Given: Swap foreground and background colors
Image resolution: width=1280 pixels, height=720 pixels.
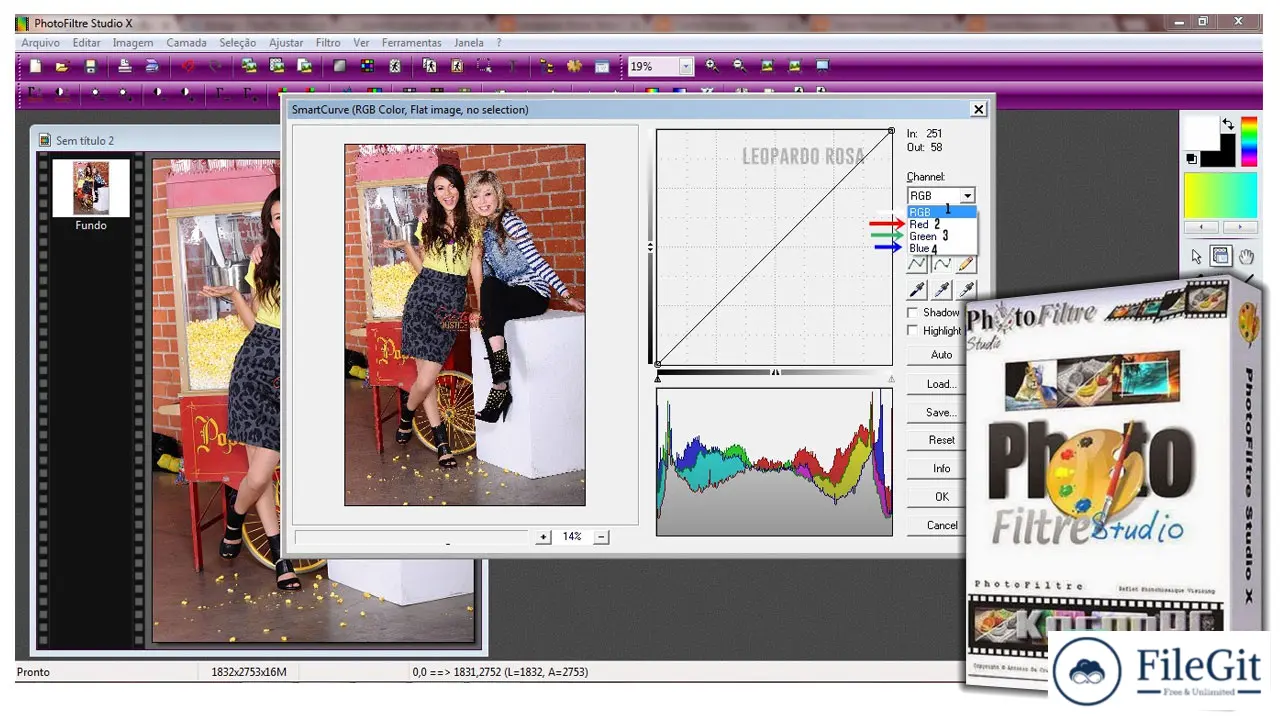Looking at the screenshot, I should pyautogui.click(x=1228, y=124).
